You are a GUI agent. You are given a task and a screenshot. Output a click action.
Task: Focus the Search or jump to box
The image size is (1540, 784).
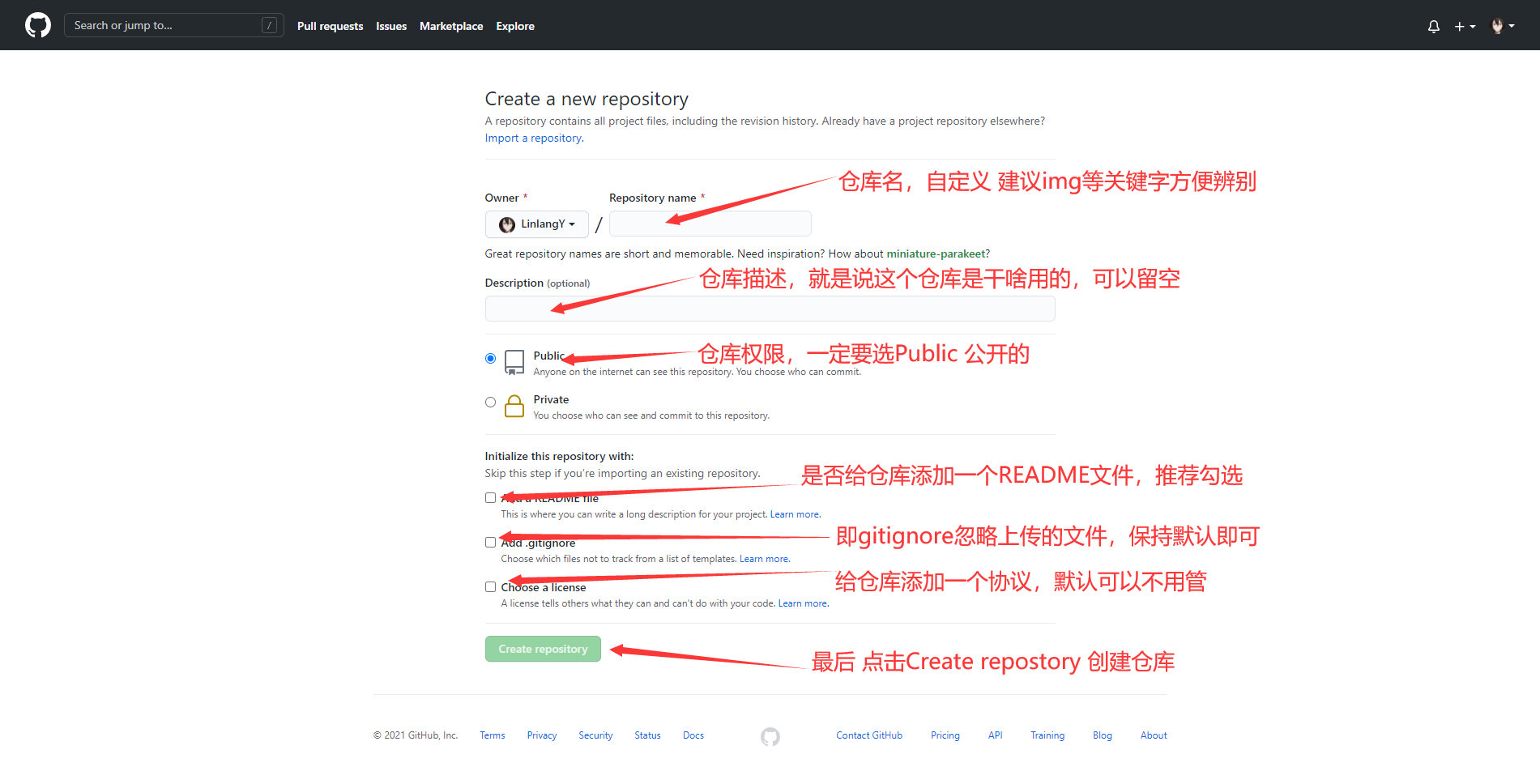tap(173, 25)
